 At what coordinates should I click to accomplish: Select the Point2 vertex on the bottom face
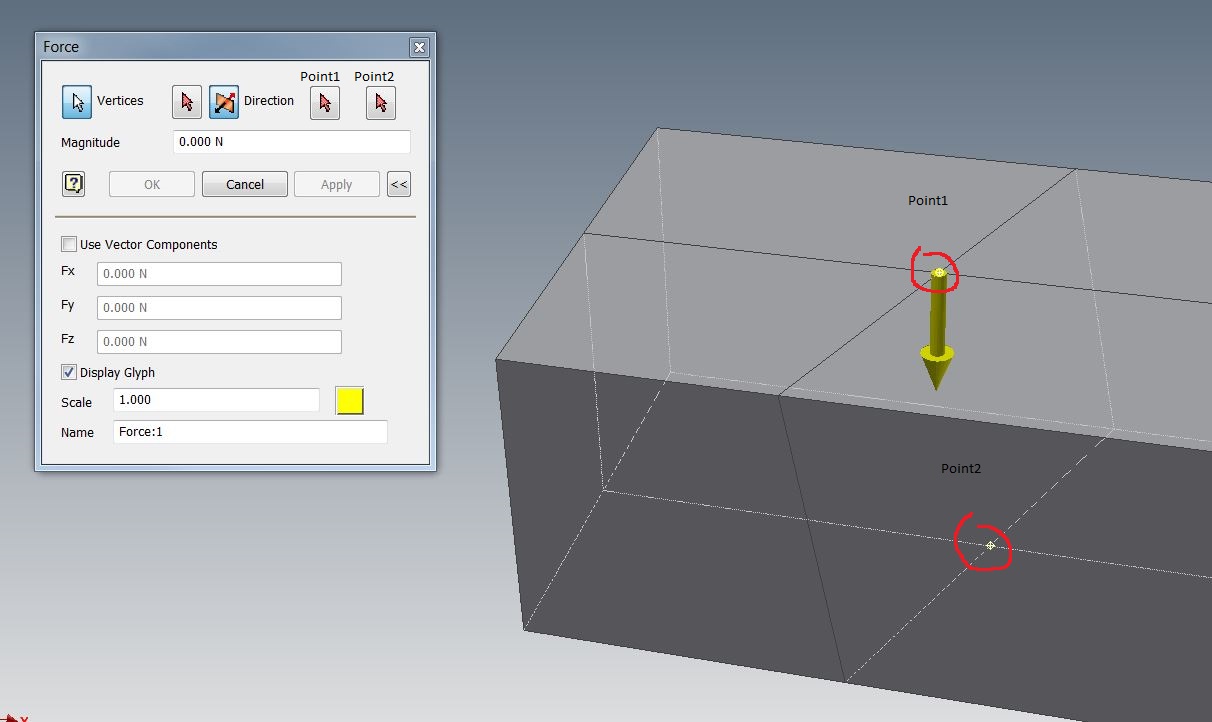coord(990,545)
